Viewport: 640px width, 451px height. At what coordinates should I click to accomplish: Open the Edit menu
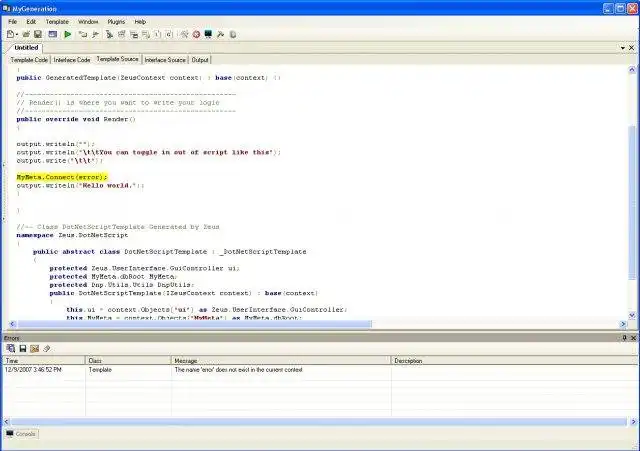[x=31, y=22]
